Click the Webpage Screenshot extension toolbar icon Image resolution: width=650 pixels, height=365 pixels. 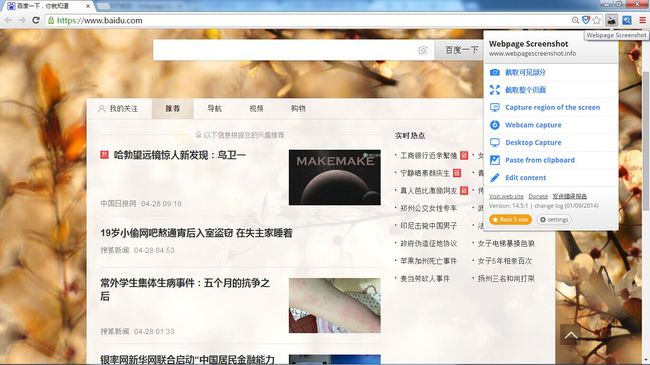pos(611,20)
